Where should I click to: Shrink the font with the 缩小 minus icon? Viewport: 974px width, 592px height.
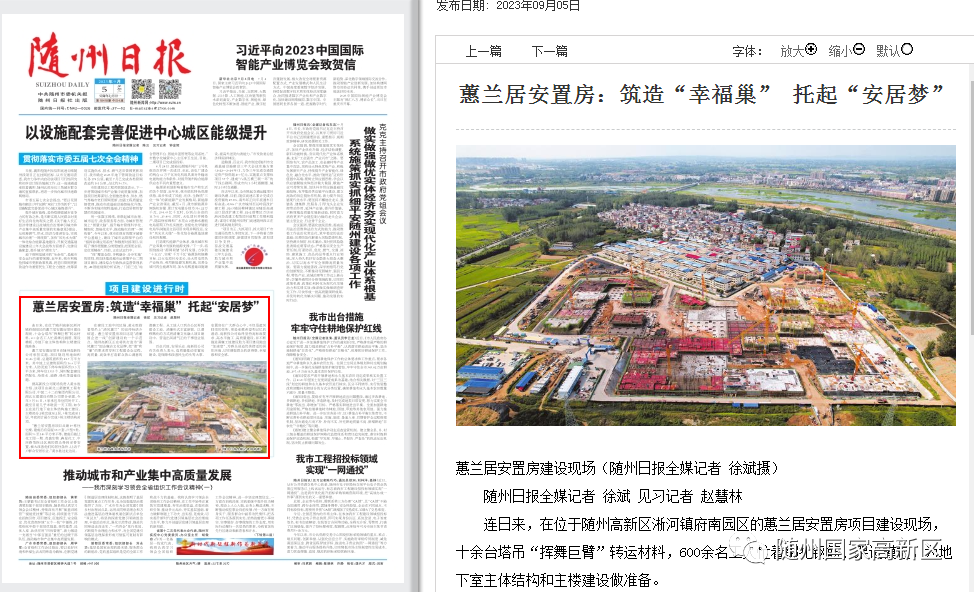859,50
